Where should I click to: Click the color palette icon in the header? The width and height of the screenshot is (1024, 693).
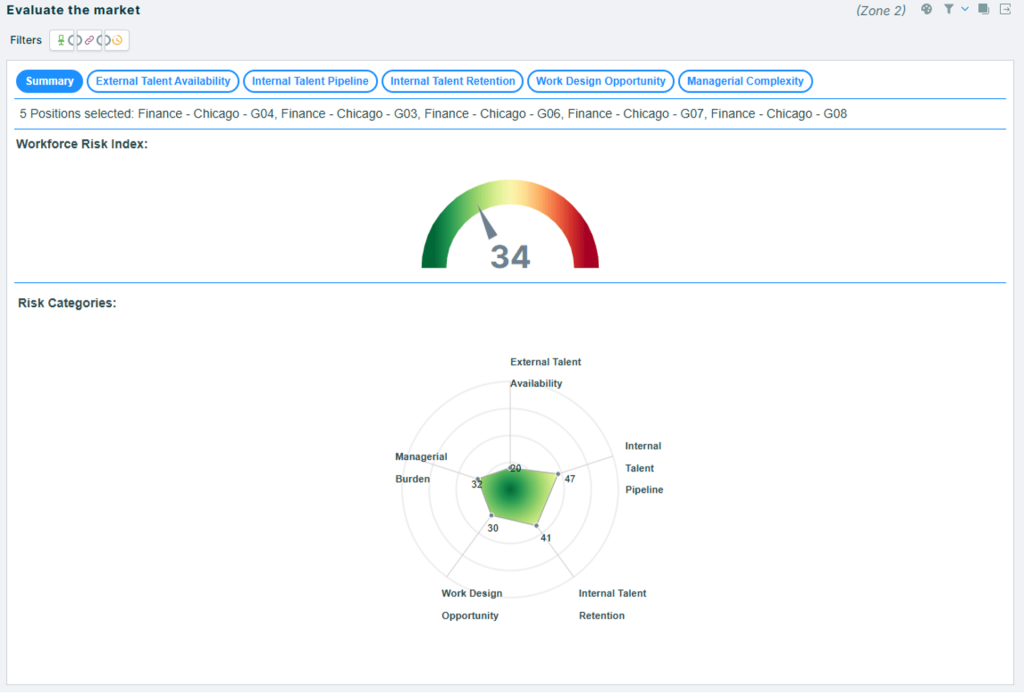[x=926, y=9]
